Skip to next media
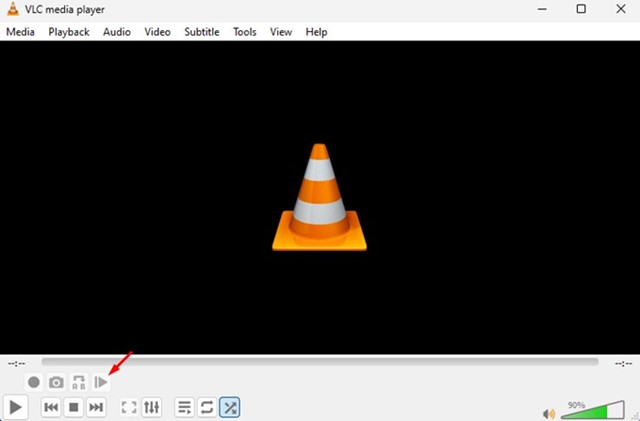This screenshot has height=421, width=640. (x=96, y=407)
